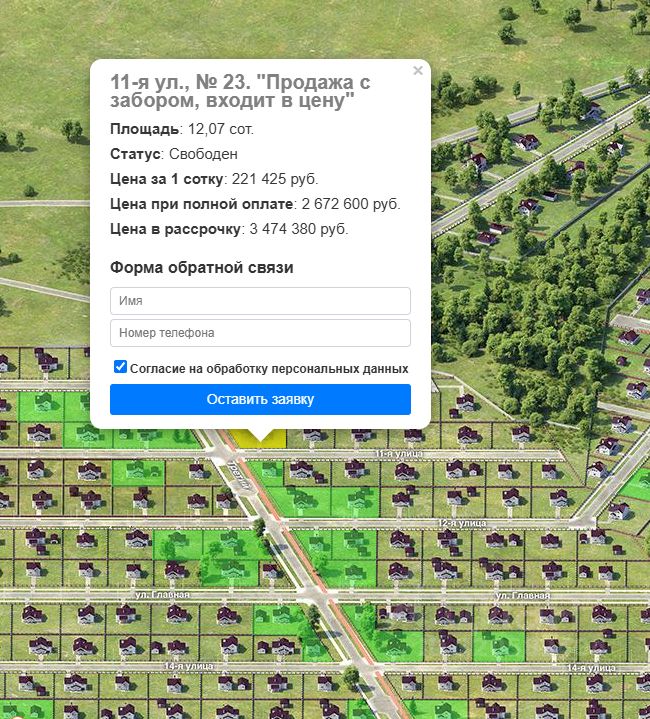The image size is (650, 719).
Task: Uncheck personal data consent checkbox
Action: point(120,367)
